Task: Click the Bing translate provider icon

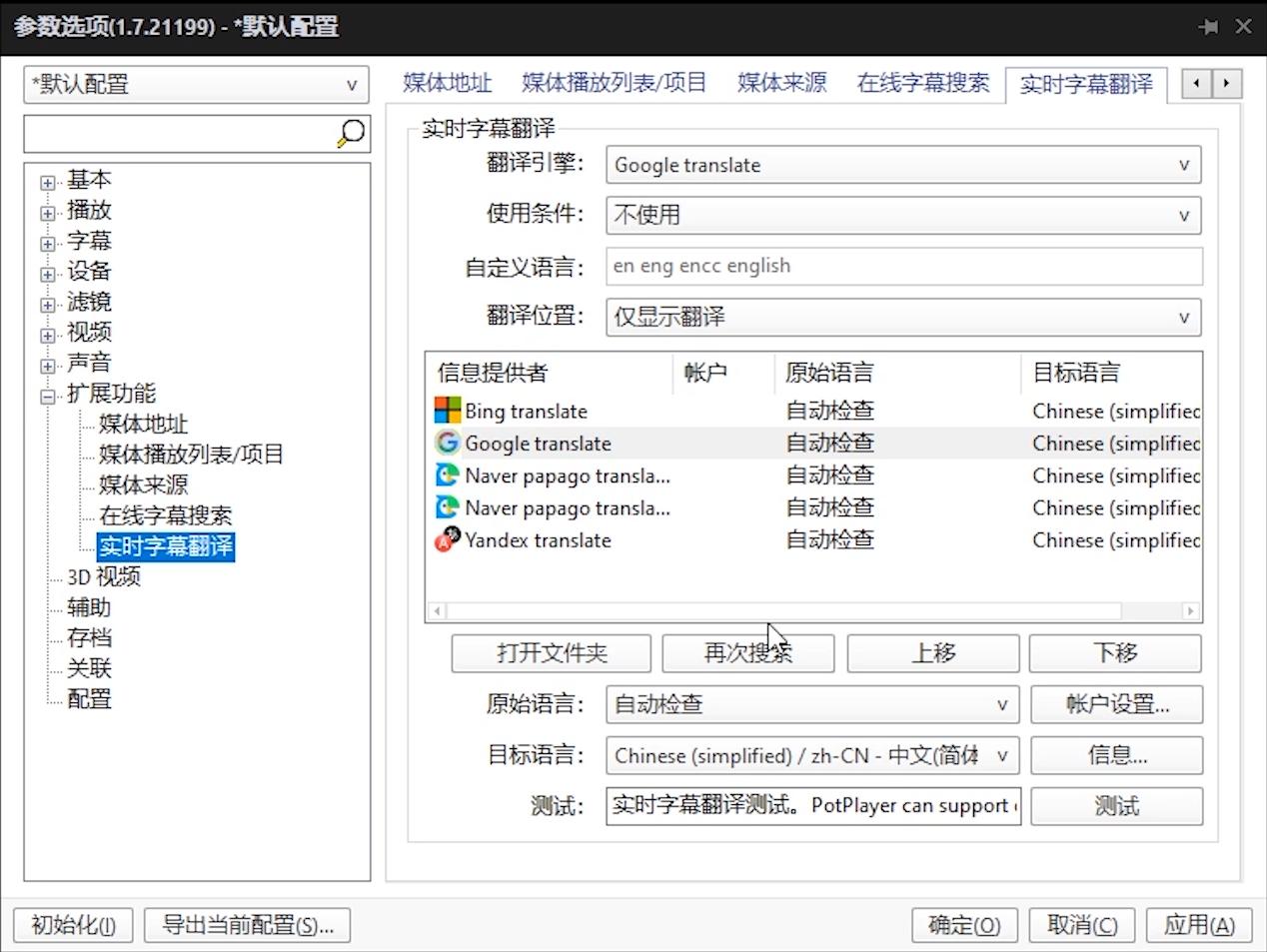Action: pos(446,411)
